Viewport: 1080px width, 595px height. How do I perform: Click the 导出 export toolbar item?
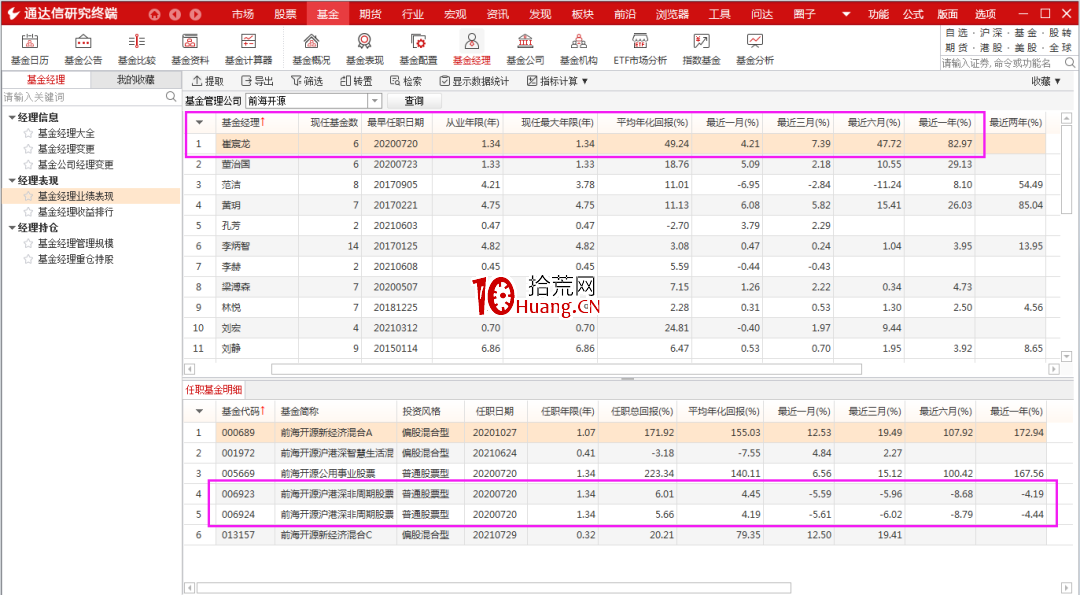click(x=257, y=81)
